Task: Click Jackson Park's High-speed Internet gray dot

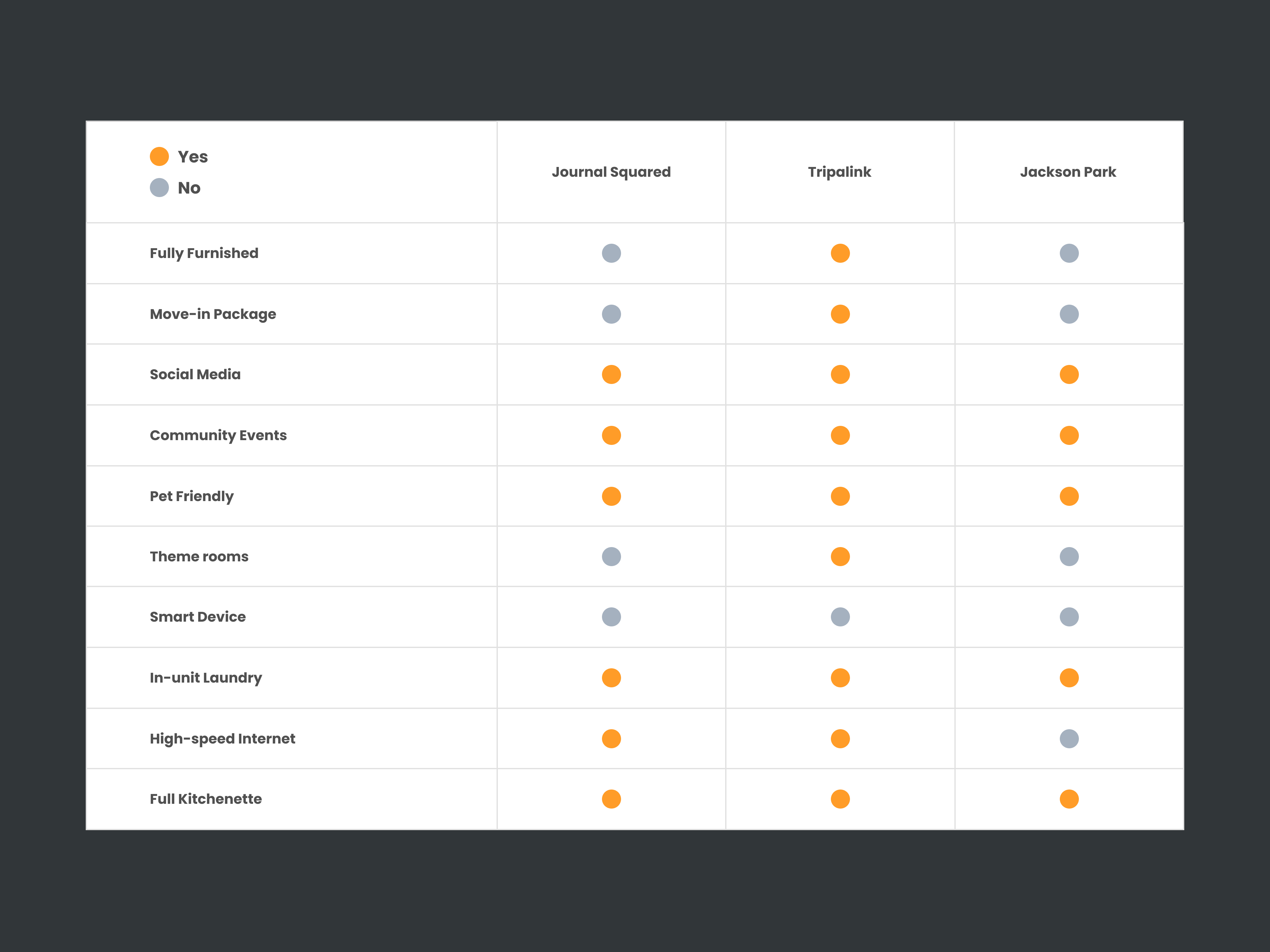Action: [1069, 738]
